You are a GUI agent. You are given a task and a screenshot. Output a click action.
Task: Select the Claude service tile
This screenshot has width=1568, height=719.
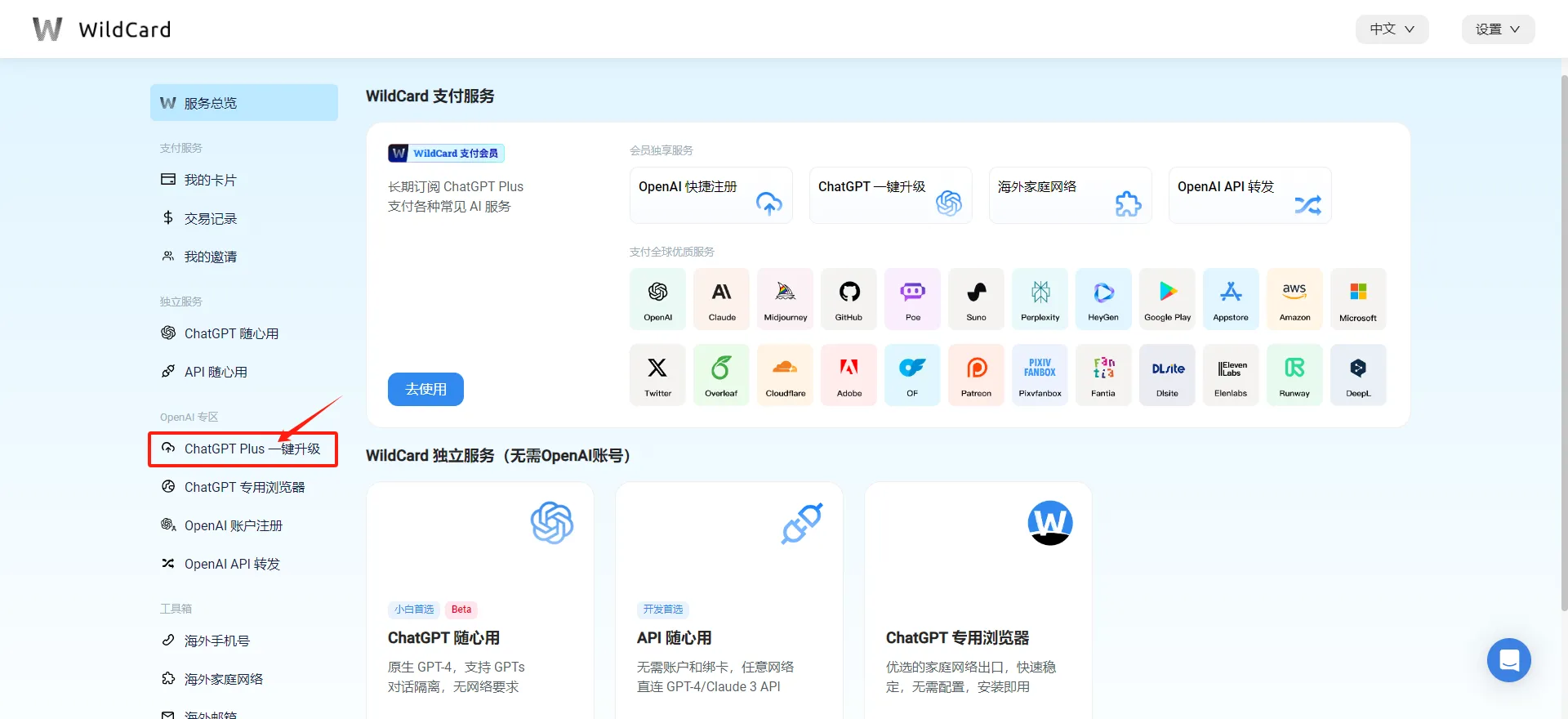tap(721, 299)
